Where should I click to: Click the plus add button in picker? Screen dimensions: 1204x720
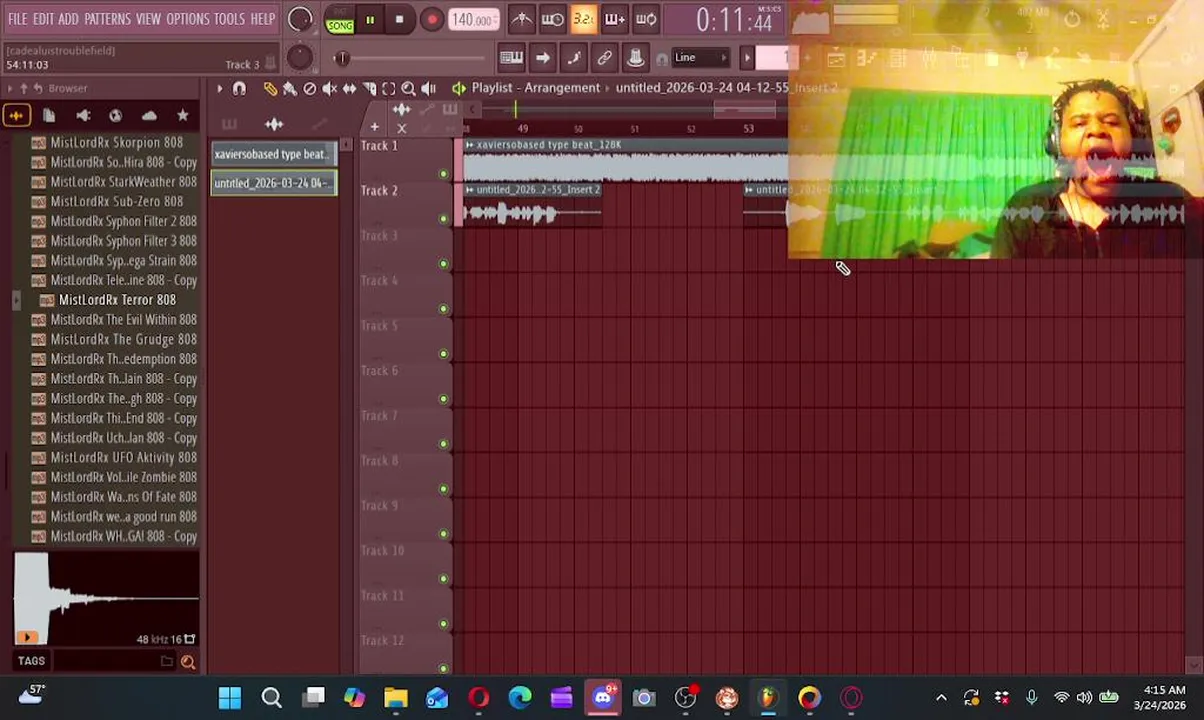(x=374, y=127)
